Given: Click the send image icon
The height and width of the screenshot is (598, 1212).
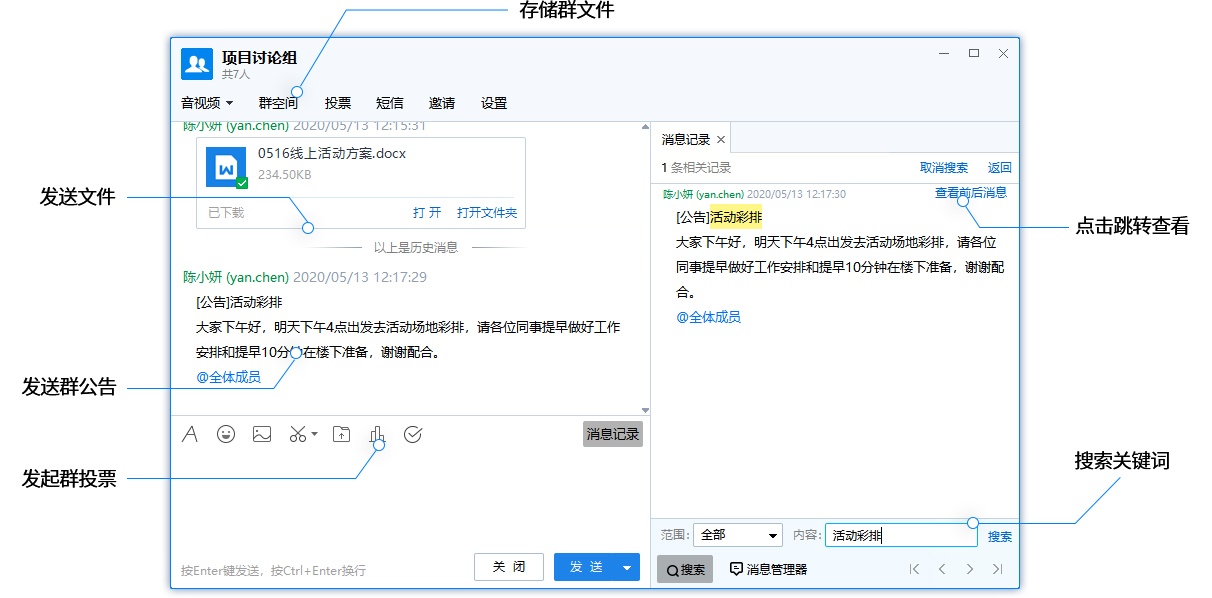Looking at the screenshot, I should click(262, 434).
